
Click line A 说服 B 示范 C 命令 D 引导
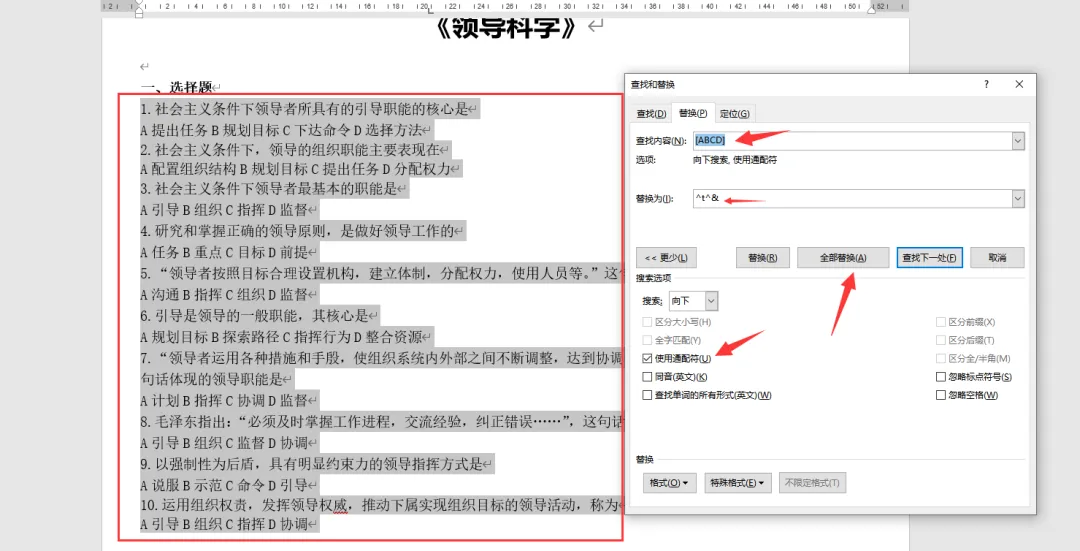(x=224, y=485)
